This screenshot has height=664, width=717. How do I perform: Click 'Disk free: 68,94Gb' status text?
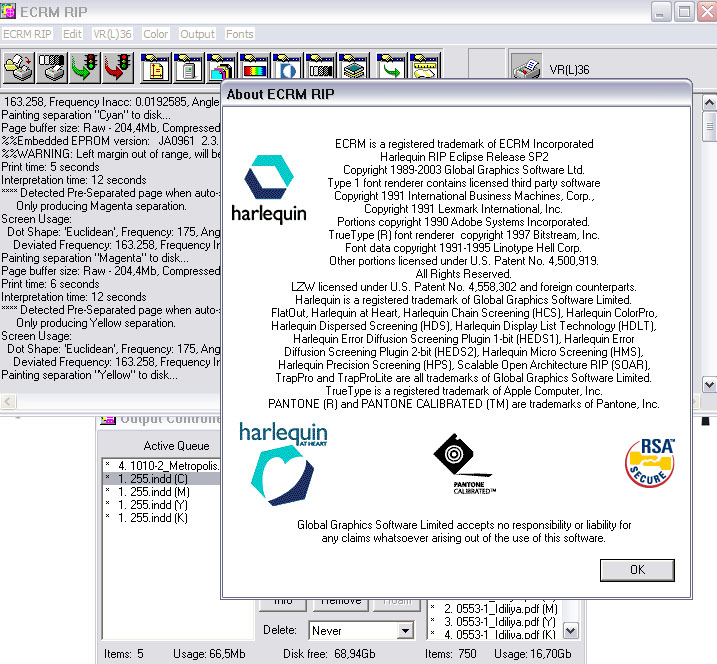click(329, 654)
